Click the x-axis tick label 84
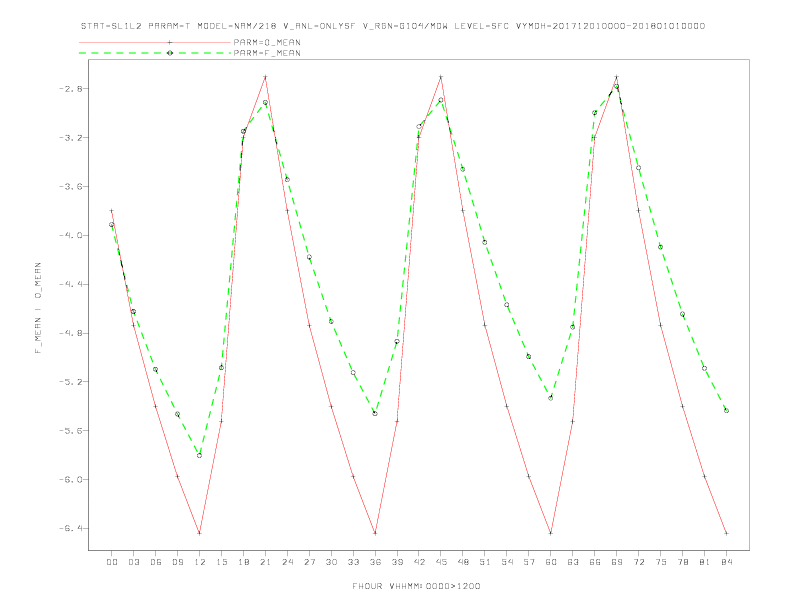Image resolution: width=792 pixels, height=612 pixels. 726,562
